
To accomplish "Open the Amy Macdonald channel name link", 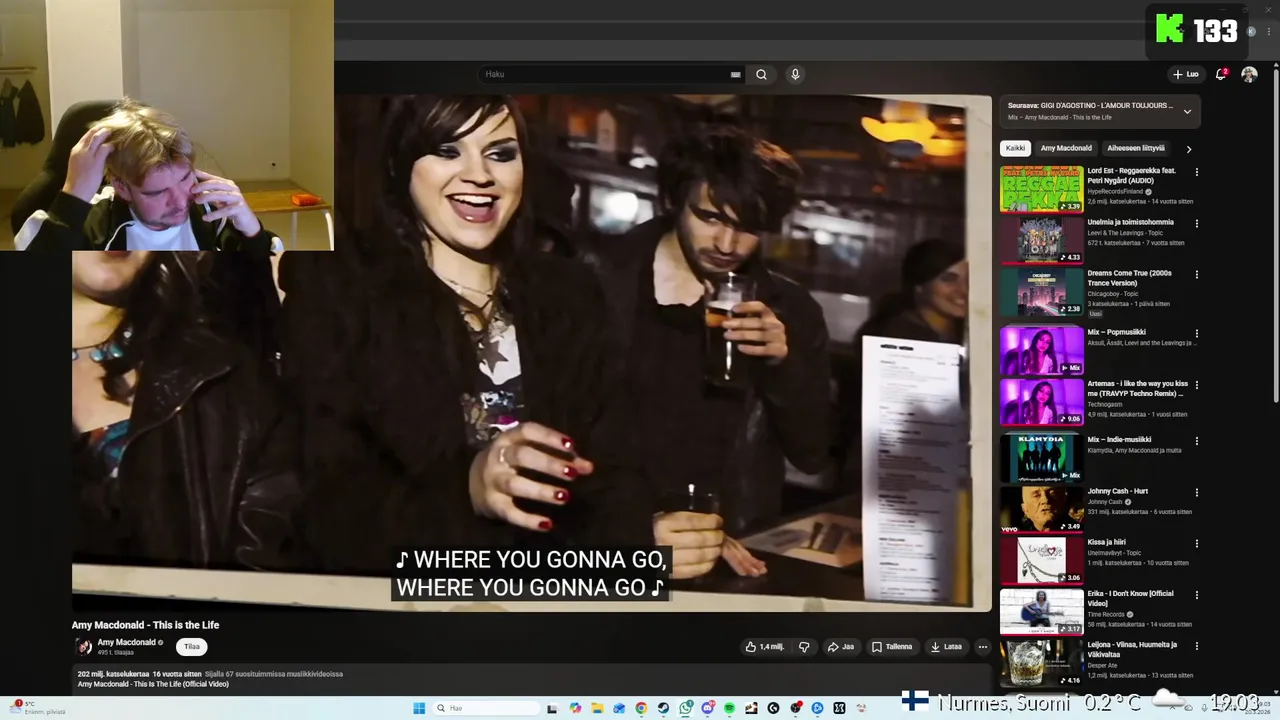I will (126, 642).
